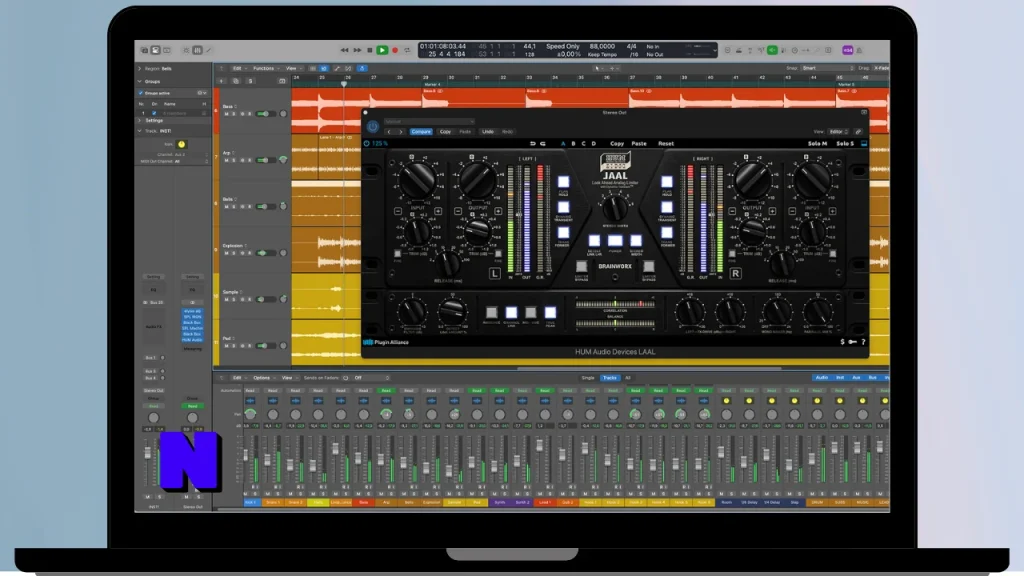This screenshot has height=576, width=1024.
Task: Click plugin toolbar Paste button
Action: 639,144
